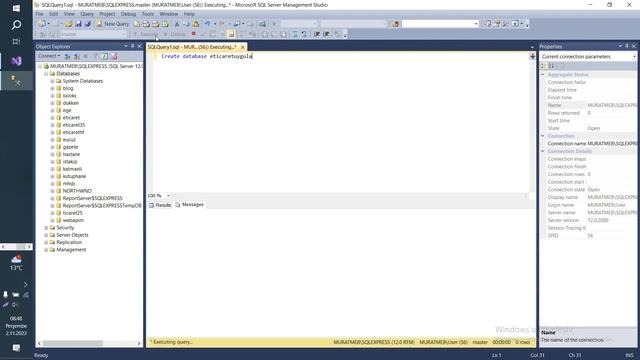Click the Save icon in the toolbar

tap(78, 24)
